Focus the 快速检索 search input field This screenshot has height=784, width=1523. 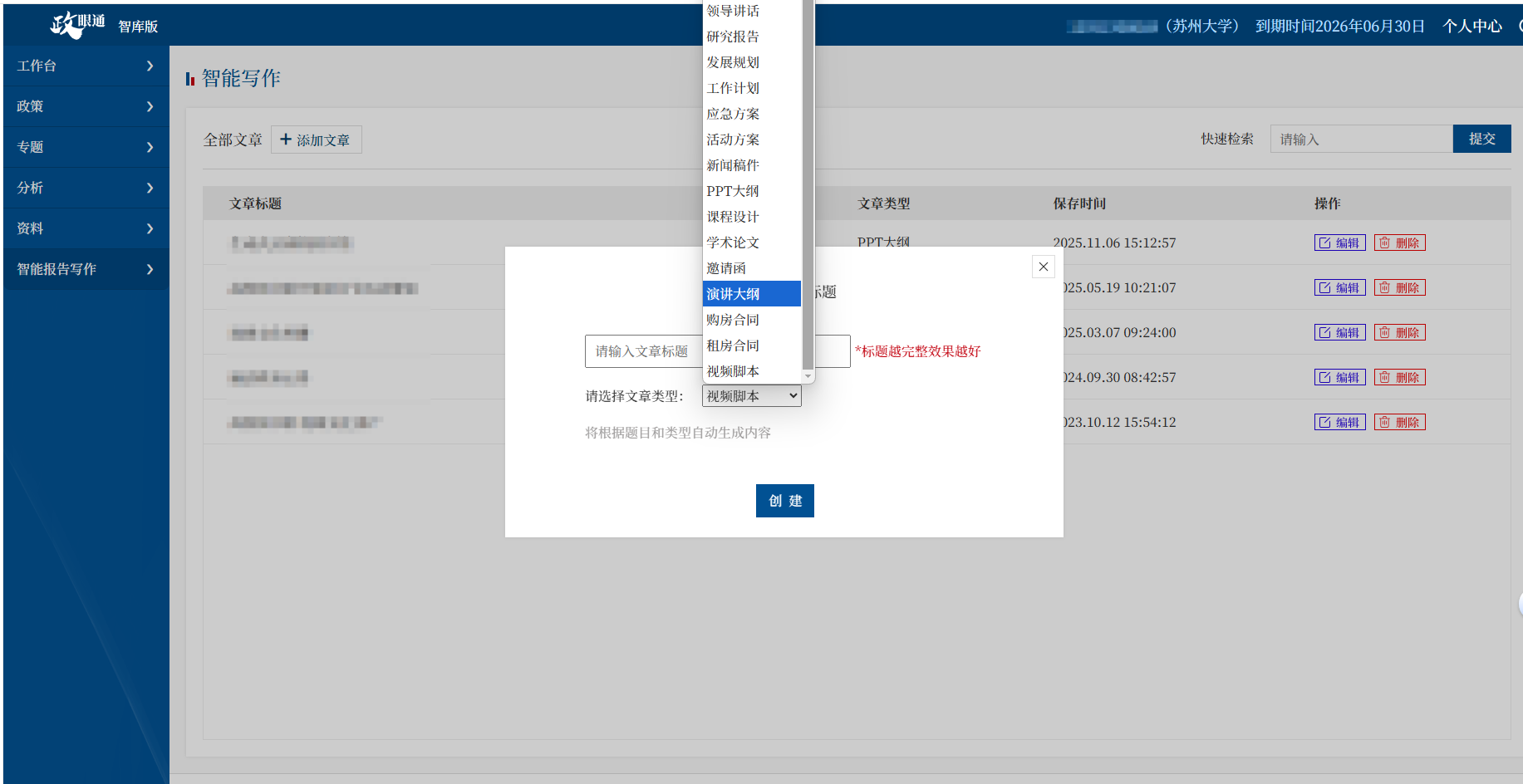click(1360, 140)
